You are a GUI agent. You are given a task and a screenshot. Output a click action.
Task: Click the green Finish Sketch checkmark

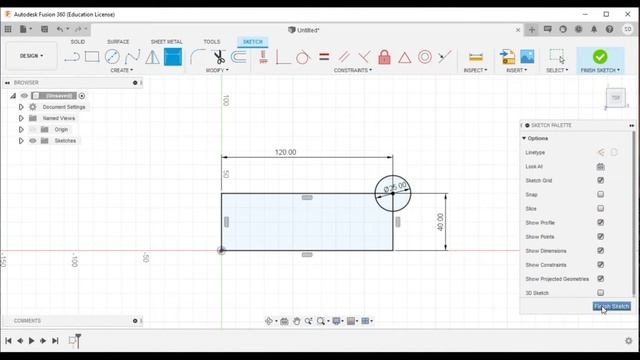pos(600,57)
